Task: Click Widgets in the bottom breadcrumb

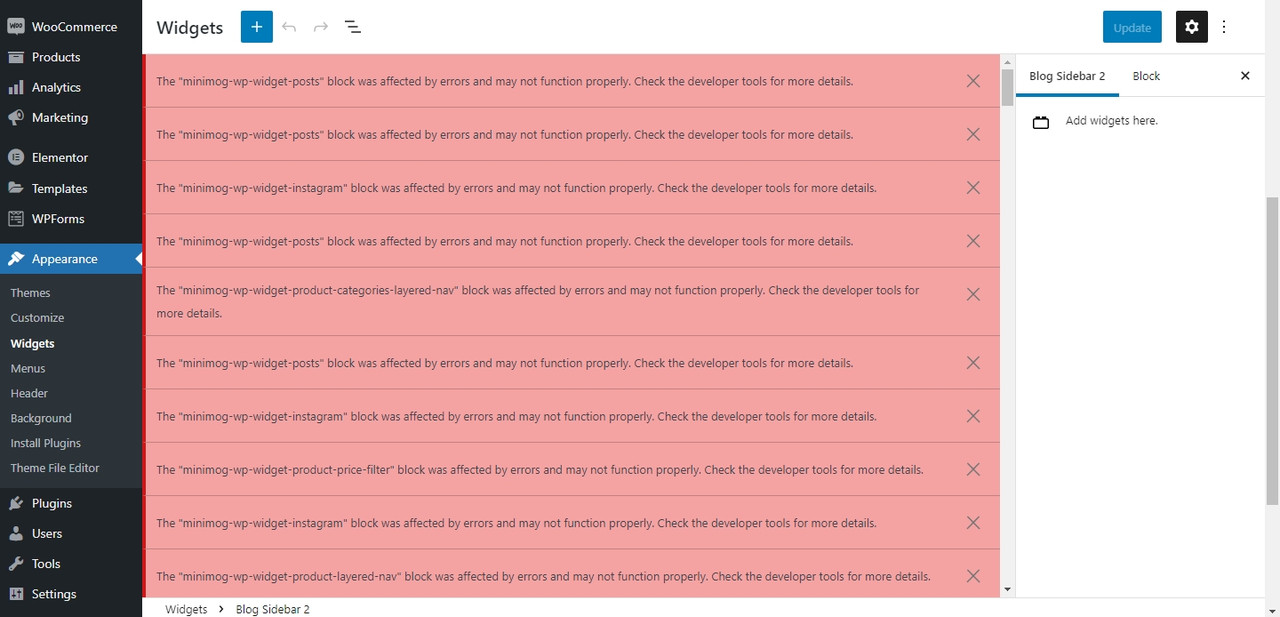Action: pyautogui.click(x=186, y=609)
